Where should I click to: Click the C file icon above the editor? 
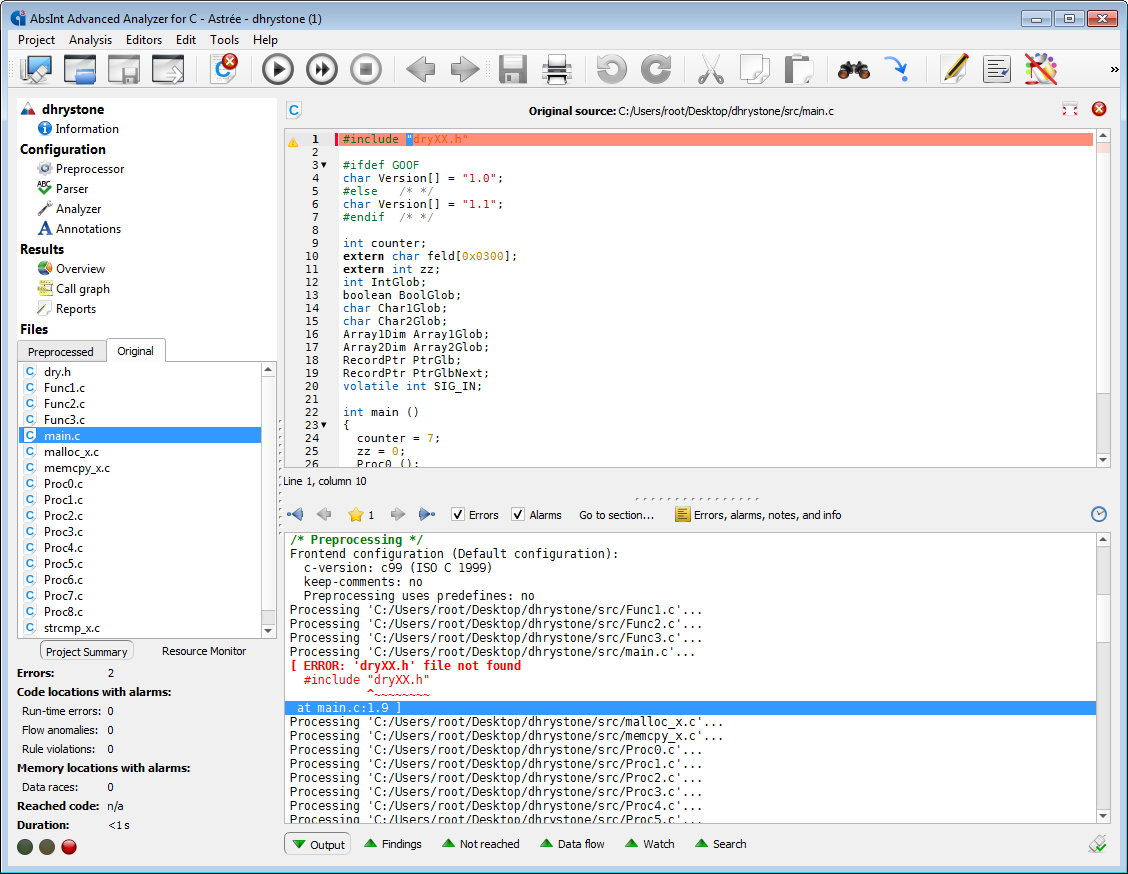tap(294, 110)
